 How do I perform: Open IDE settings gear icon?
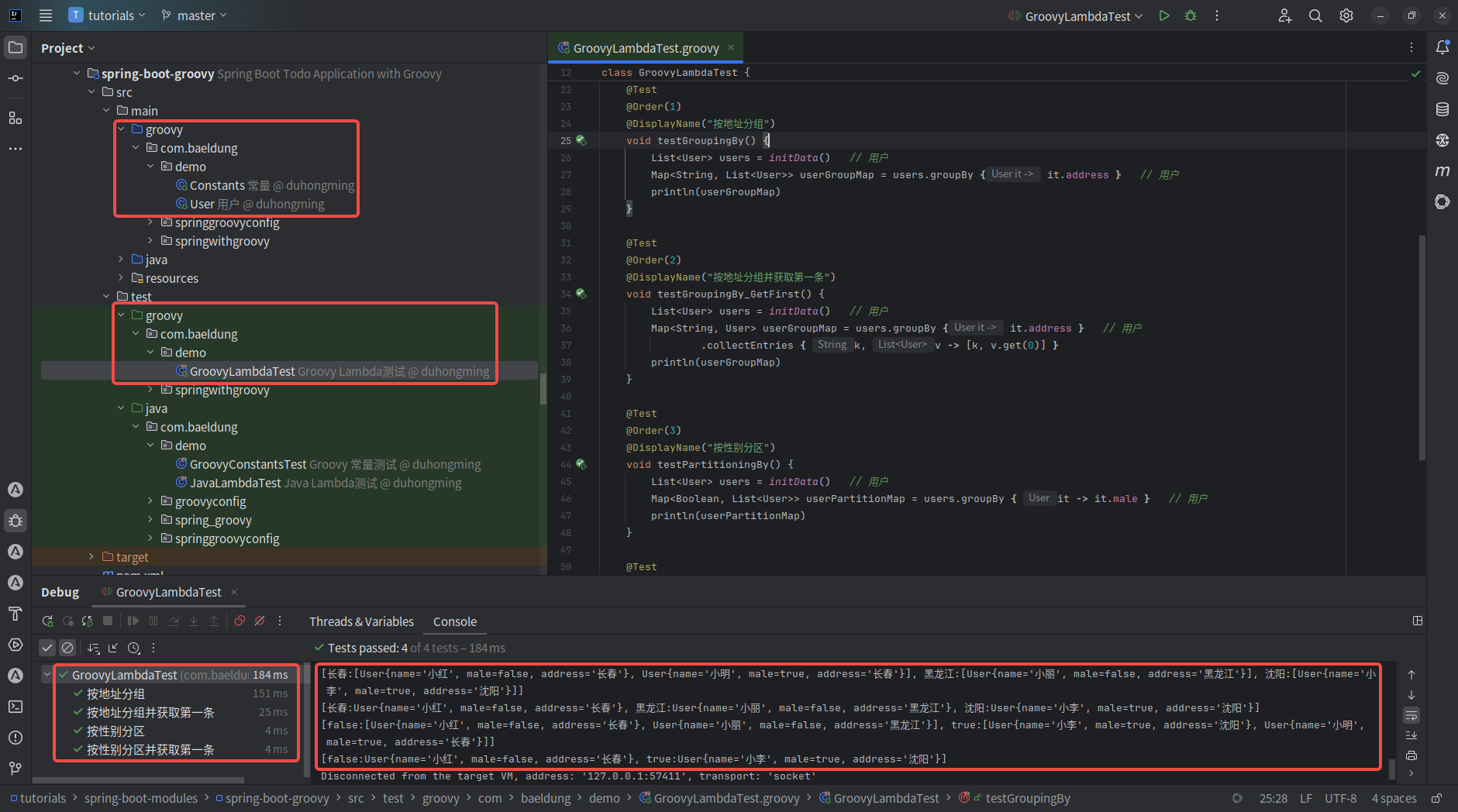1346,15
